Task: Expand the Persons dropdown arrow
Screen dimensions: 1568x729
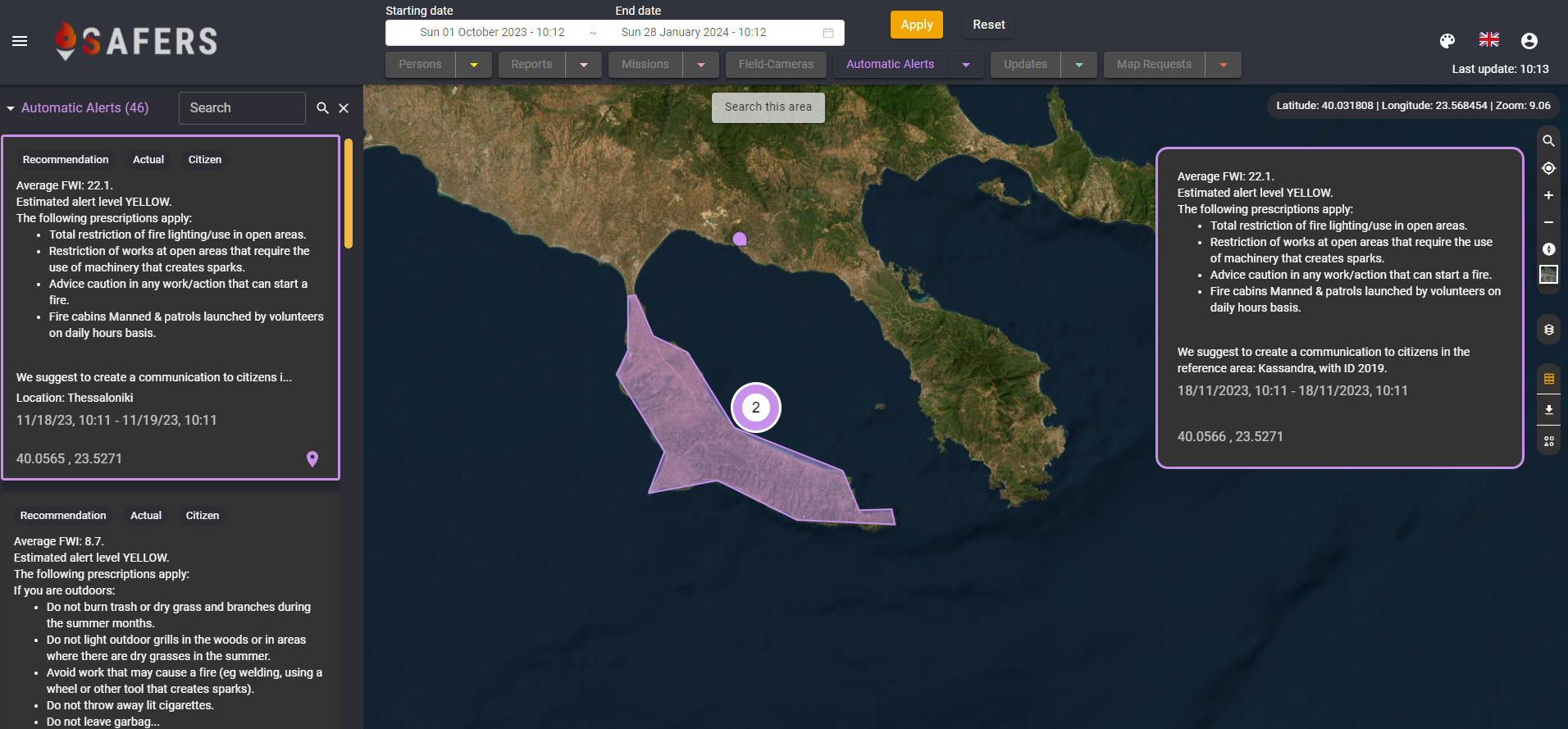Action: [474, 64]
